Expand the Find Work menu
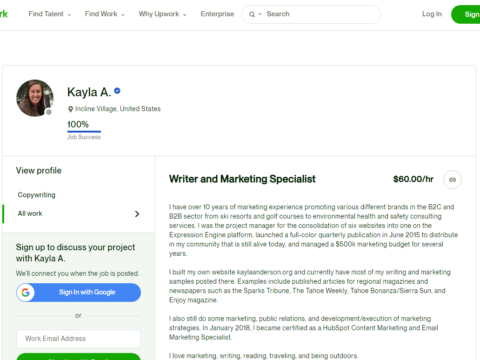 (105, 14)
